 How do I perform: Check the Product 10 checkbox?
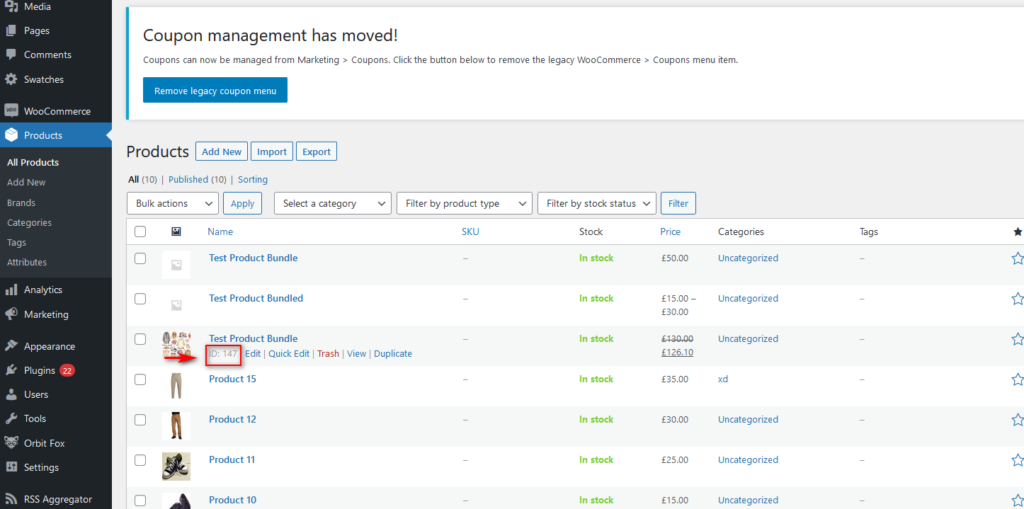[140, 501]
